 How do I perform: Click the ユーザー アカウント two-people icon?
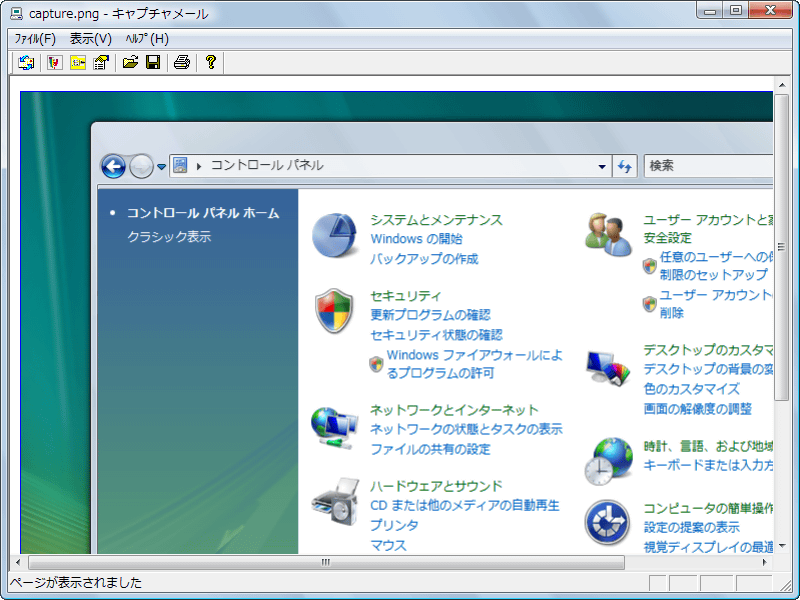tap(608, 235)
